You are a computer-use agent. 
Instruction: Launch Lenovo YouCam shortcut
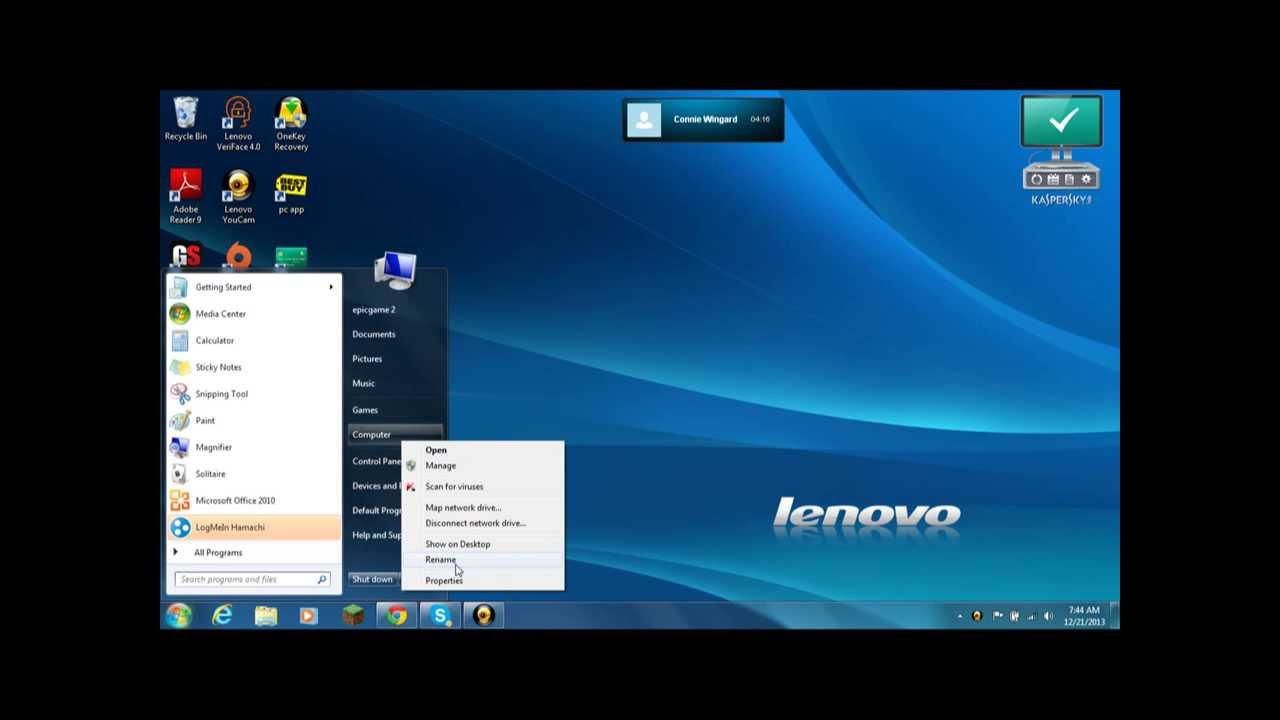tap(238, 197)
